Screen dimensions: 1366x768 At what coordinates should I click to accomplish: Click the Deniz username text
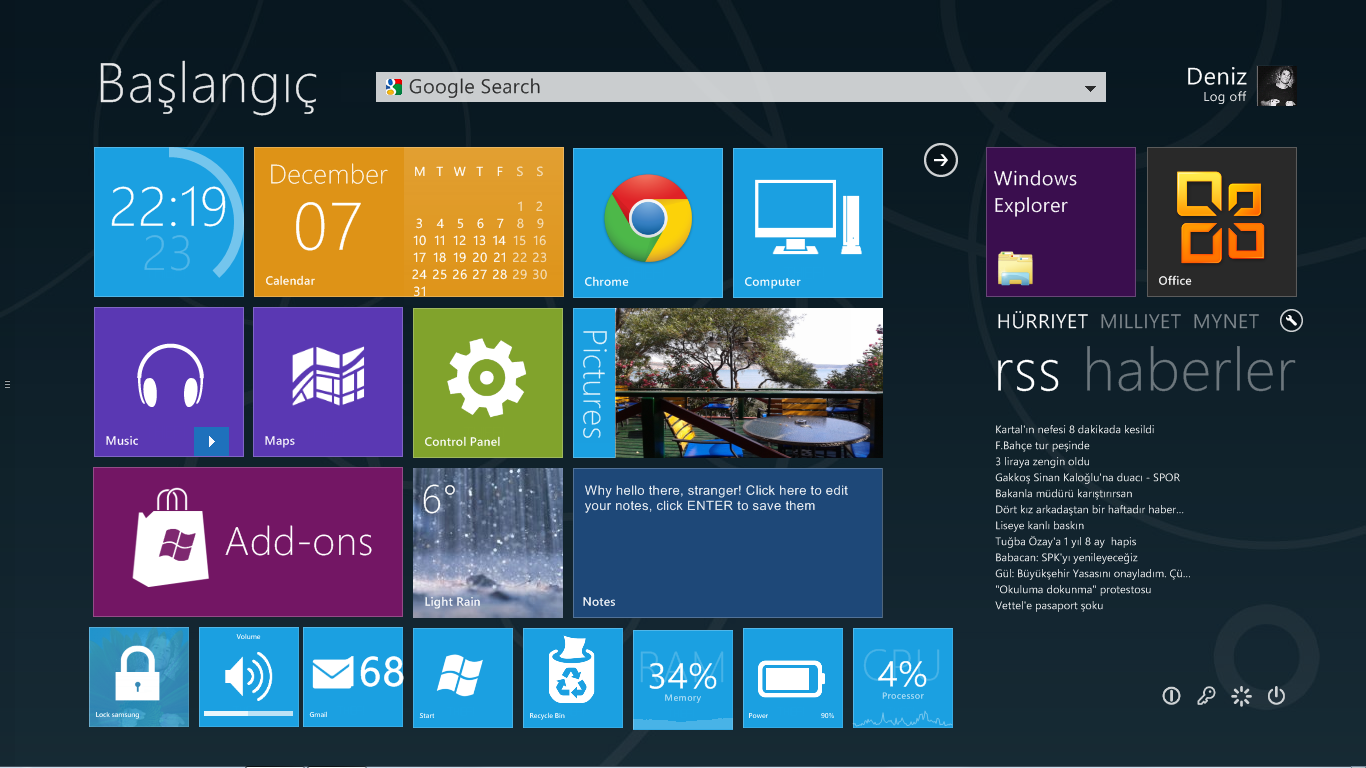tap(1216, 77)
